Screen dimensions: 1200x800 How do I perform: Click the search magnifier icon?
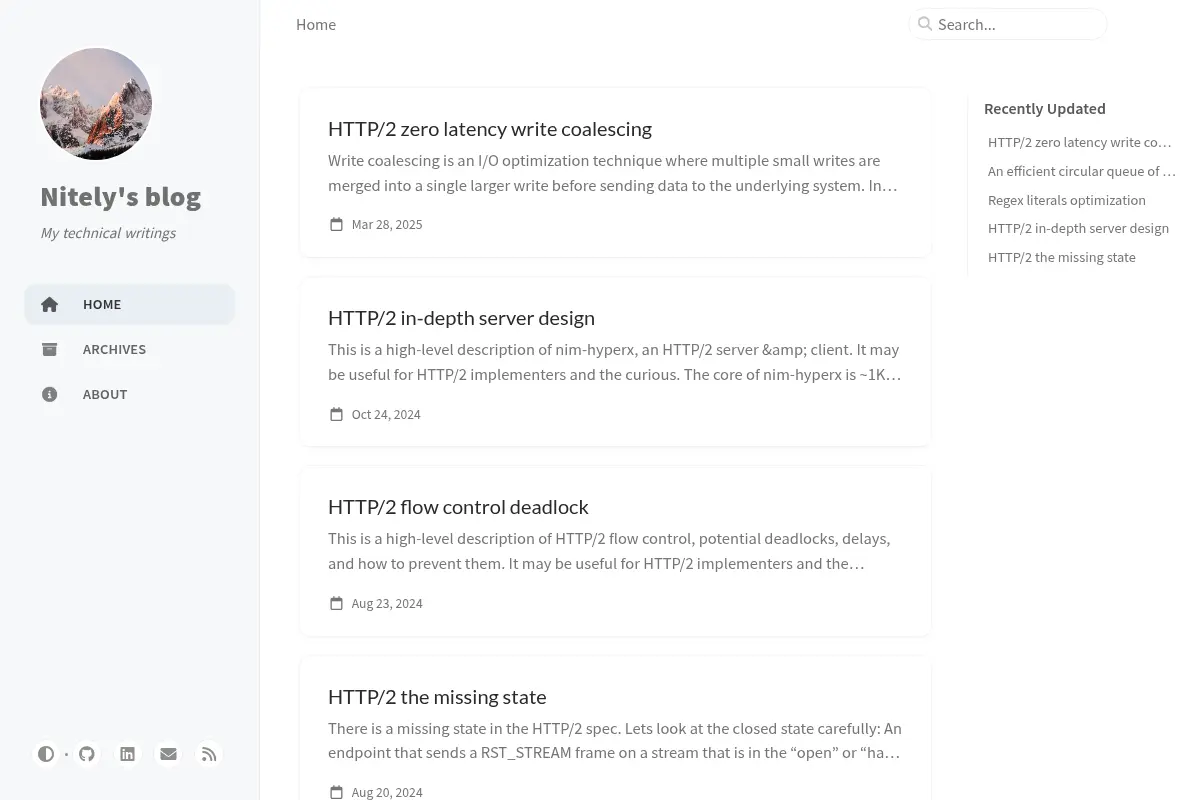[925, 24]
